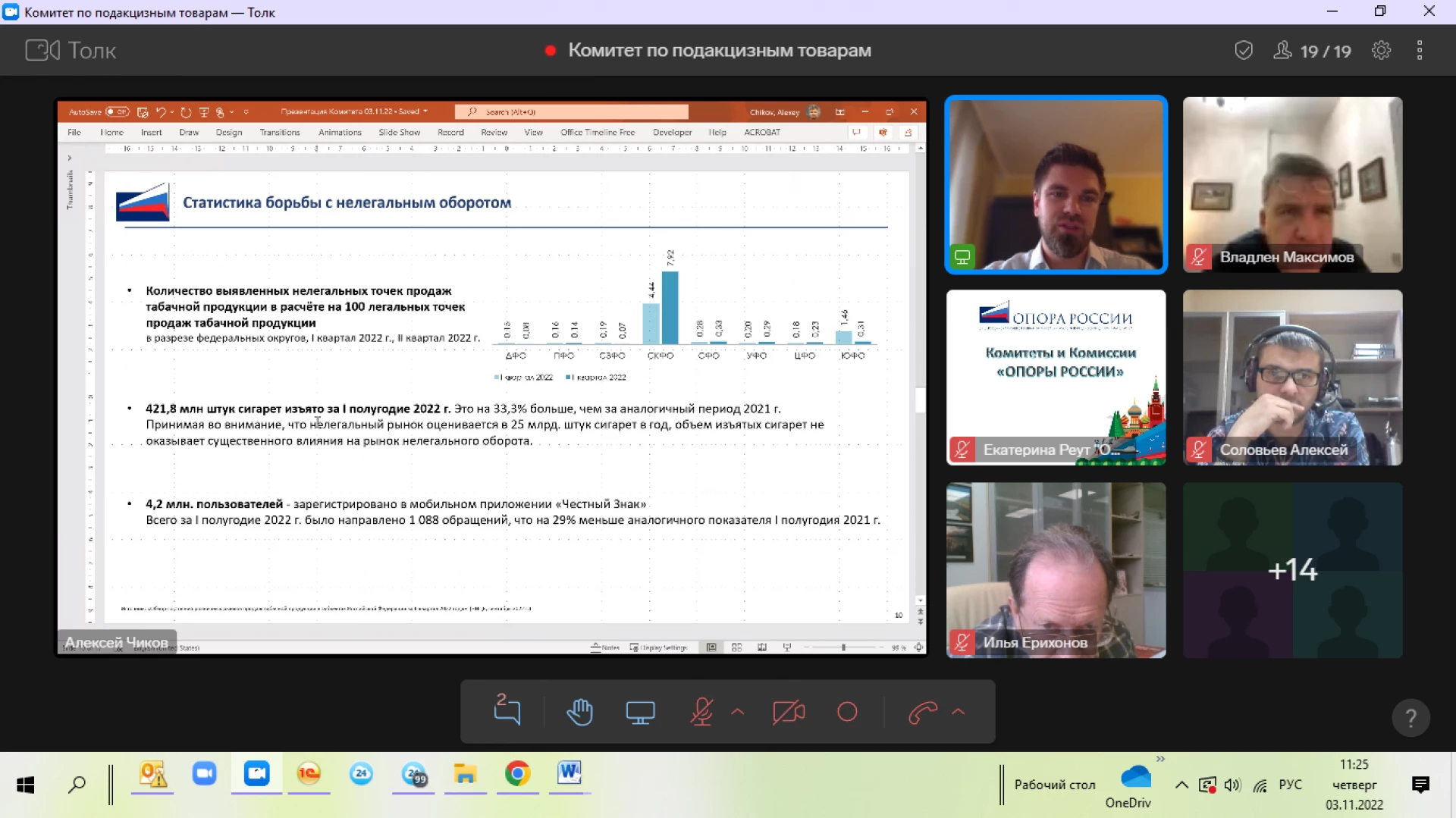
Task: Show hidden system tray icons
Action: pos(1181,785)
